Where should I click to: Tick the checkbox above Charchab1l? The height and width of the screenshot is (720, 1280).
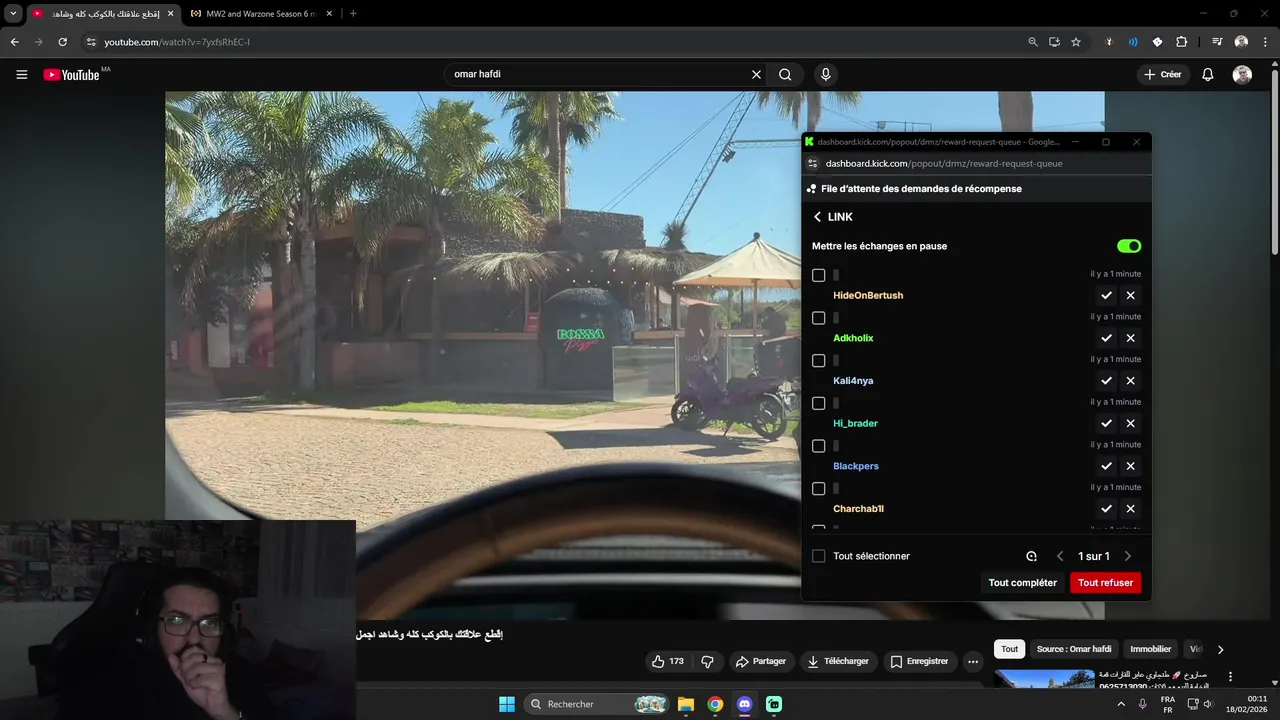819,489
